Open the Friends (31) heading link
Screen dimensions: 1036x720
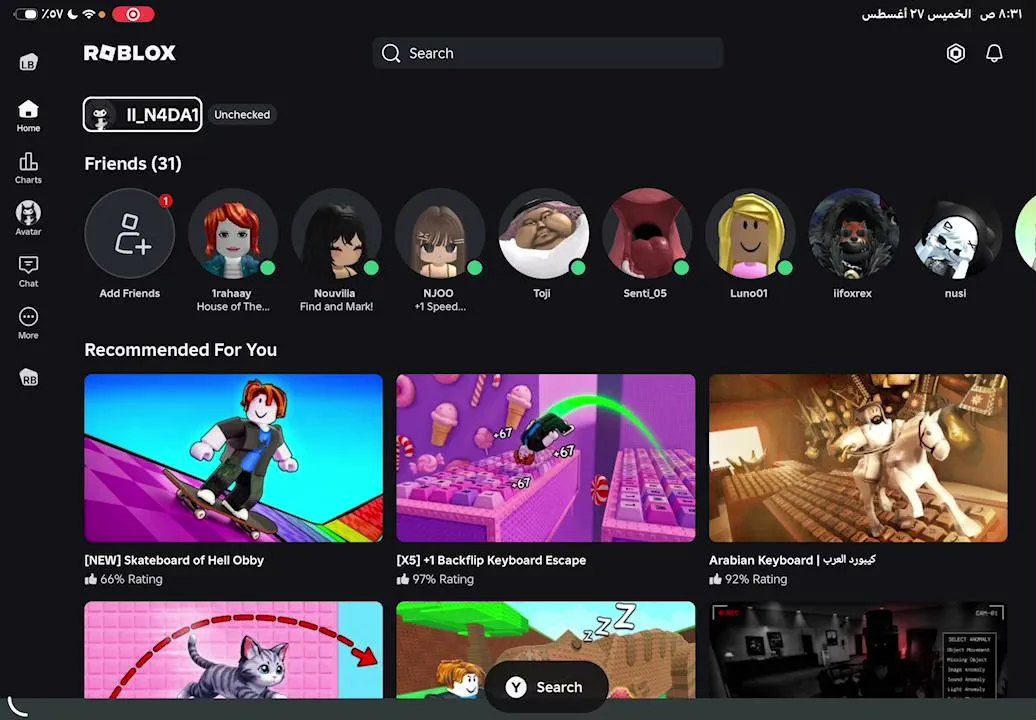pos(133,163)
